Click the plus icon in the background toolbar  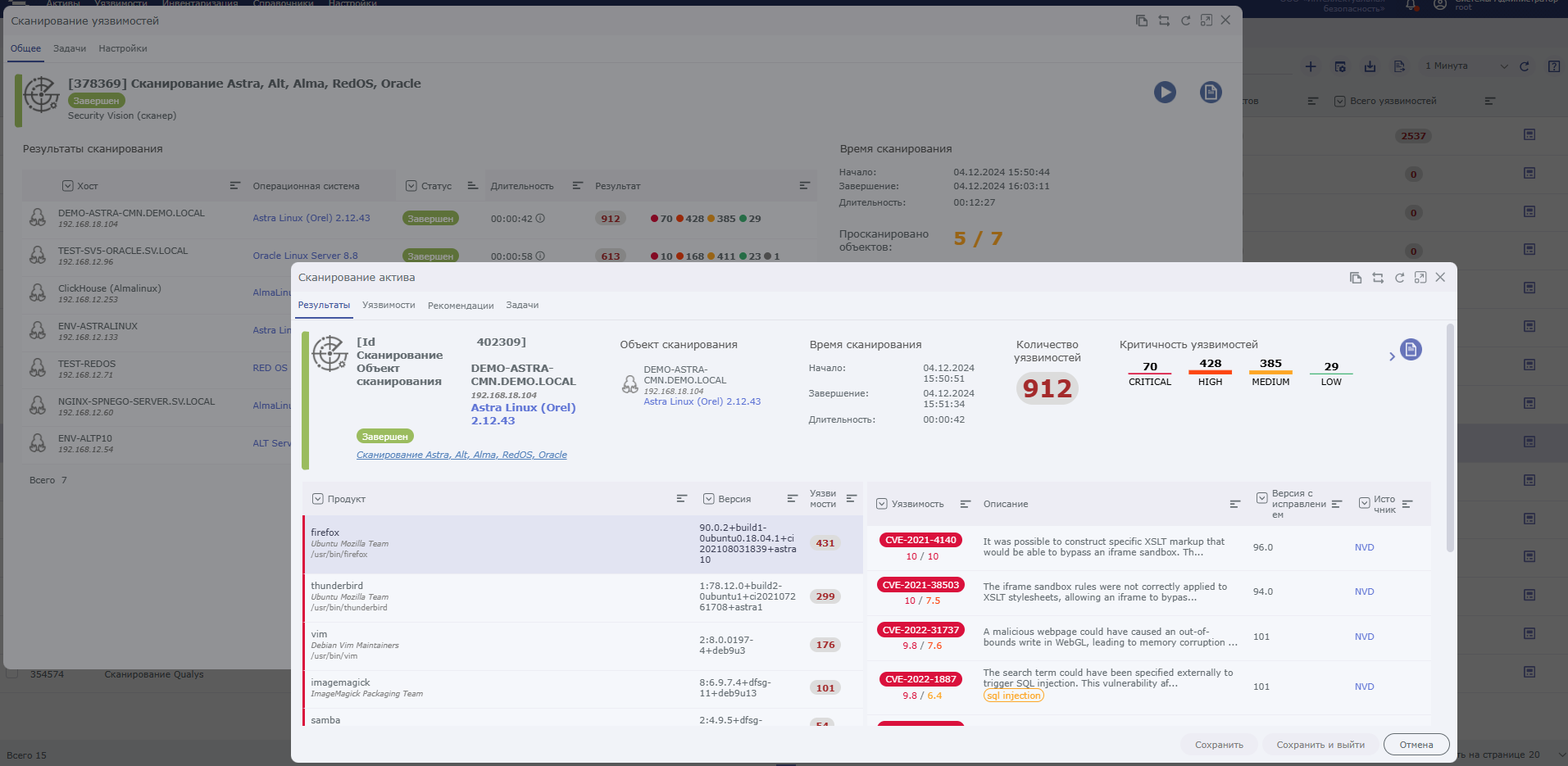tap(1311, 66)
